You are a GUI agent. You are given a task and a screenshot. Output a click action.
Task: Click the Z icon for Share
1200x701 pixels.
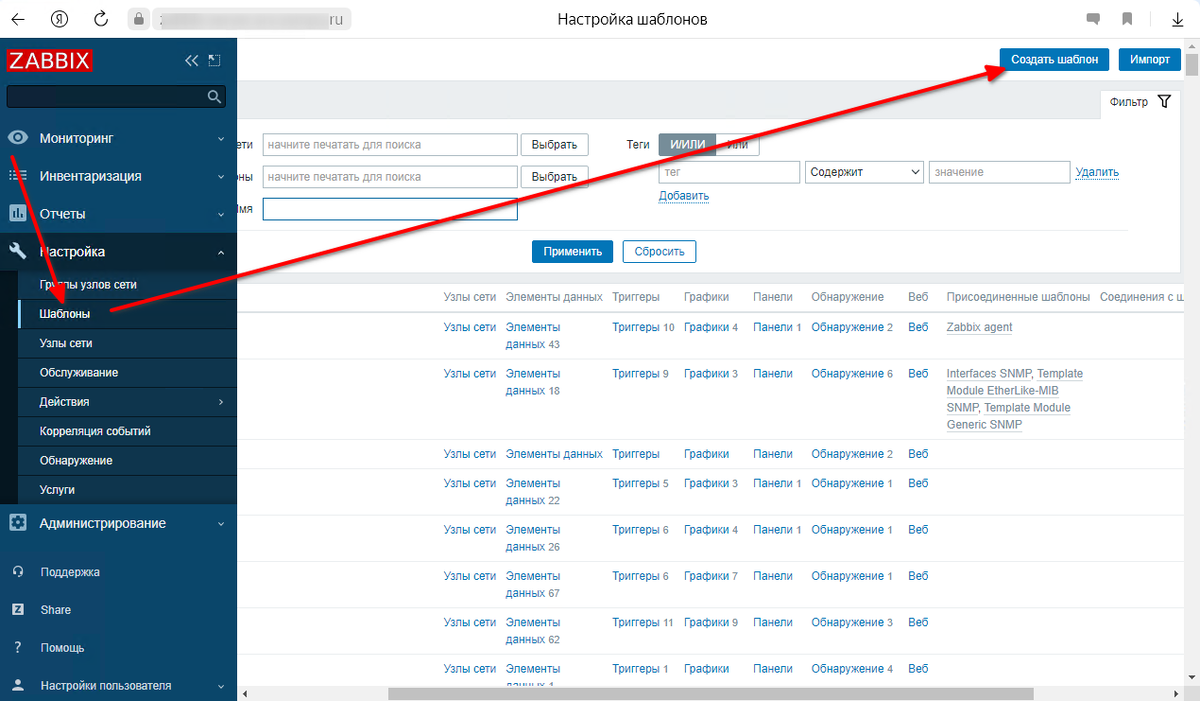tap(17, 609)
